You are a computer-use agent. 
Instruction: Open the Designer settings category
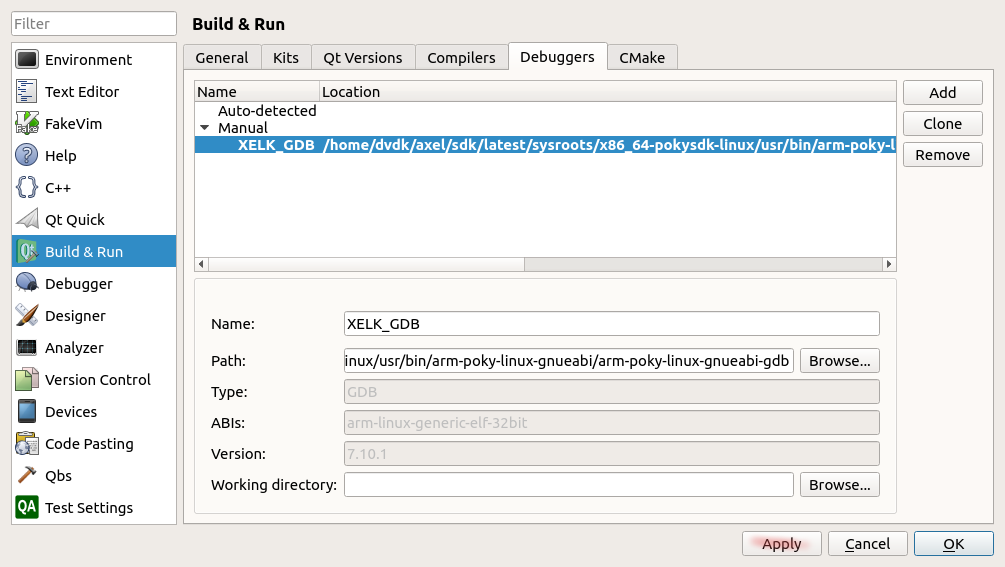pos(75,316)
